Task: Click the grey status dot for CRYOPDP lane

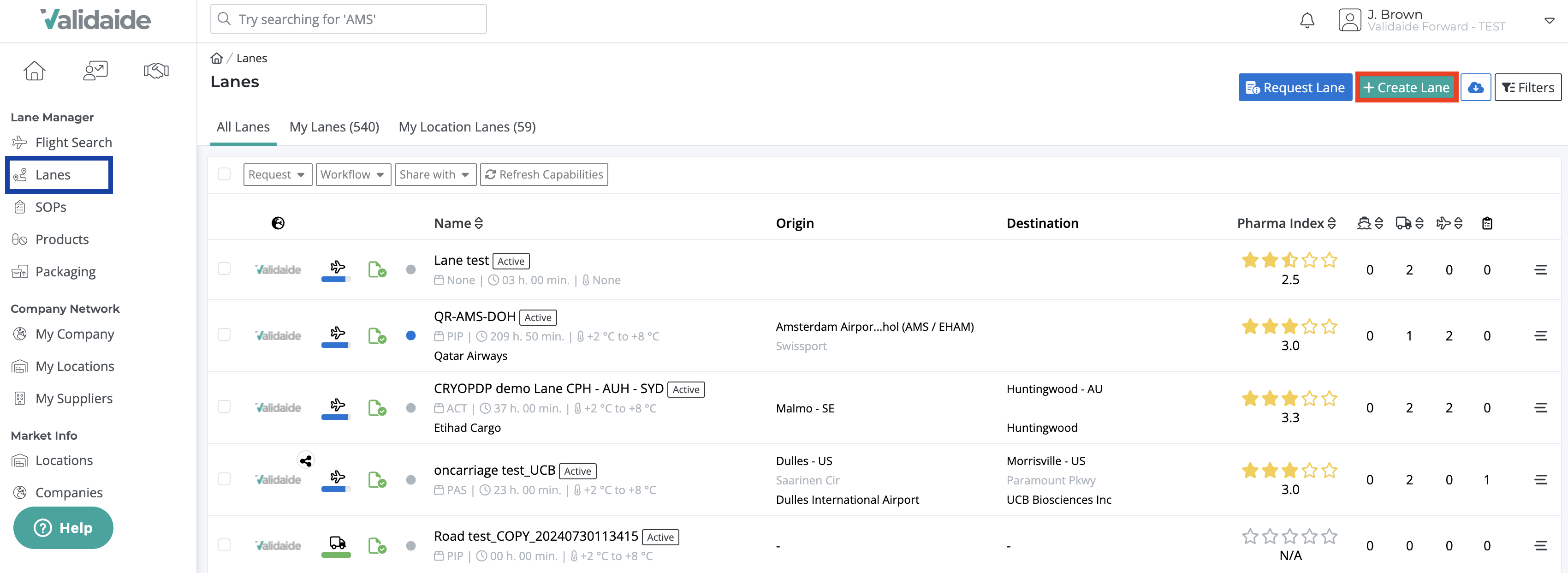Action: [411, 408]
